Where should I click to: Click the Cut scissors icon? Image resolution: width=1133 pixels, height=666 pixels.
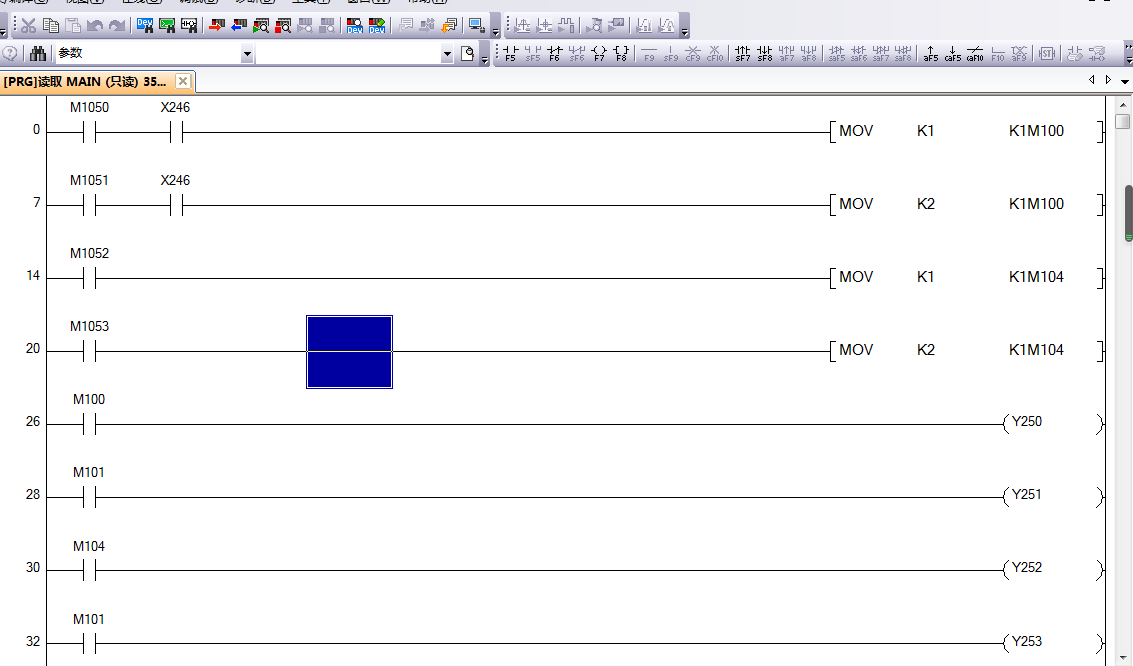28,26
